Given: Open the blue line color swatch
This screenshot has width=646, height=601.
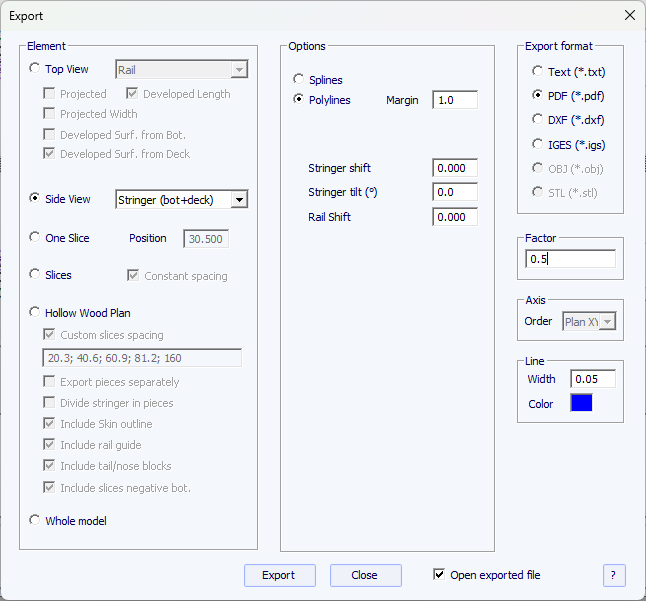Looking at the screenshot, I should point(581,403).
